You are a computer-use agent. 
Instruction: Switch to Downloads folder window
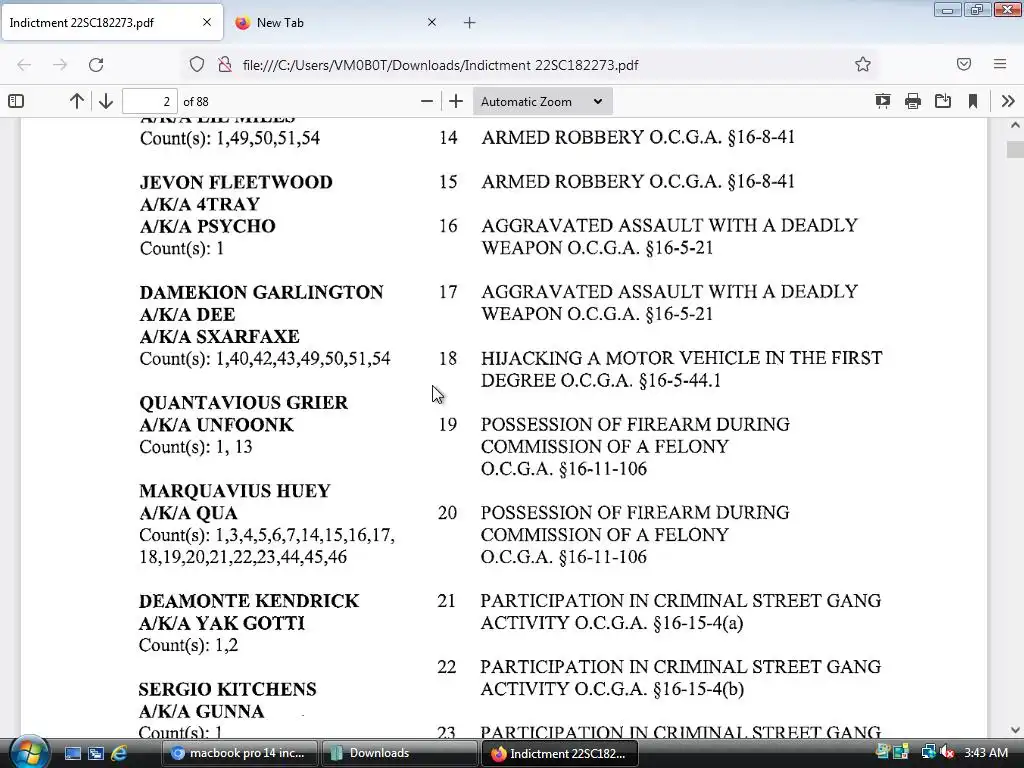pyautogui.click(x=399, y=753)
